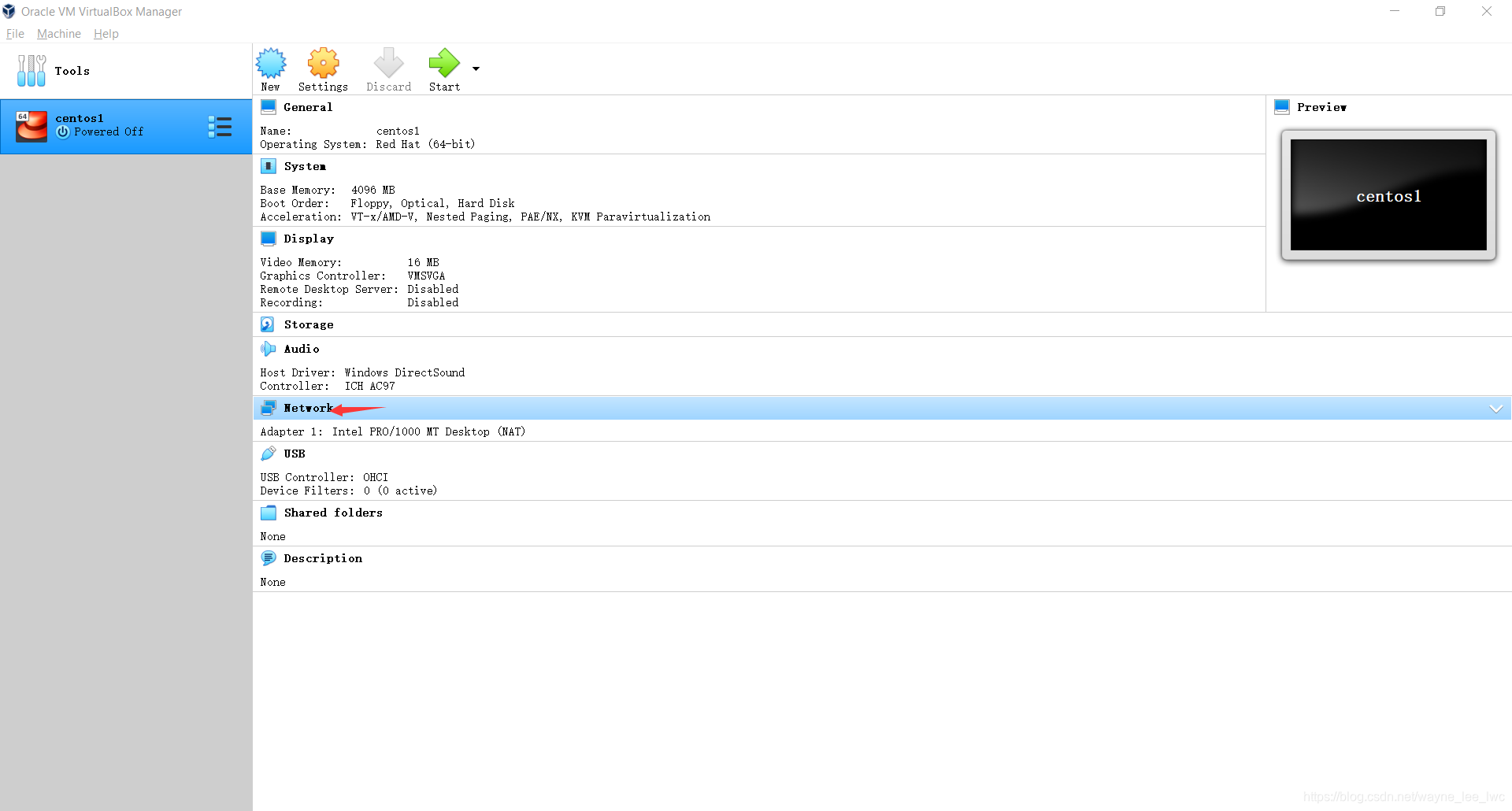Image resolution: width=1512 pixels, height=811 pixels.
Task: Minimize the VirtualBox Manager window
Action: (1395, 11)
